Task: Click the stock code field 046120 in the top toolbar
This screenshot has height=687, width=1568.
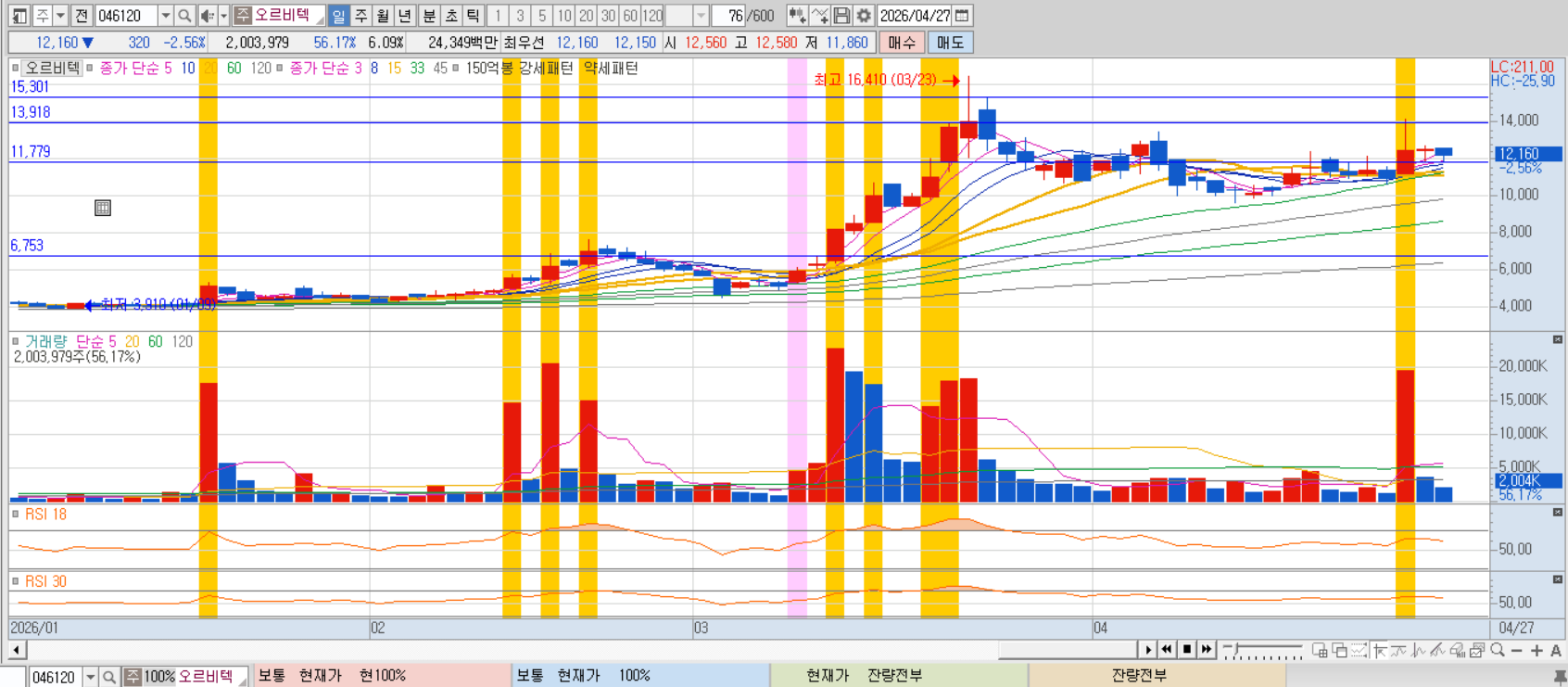Action: (x=124, y=16)
